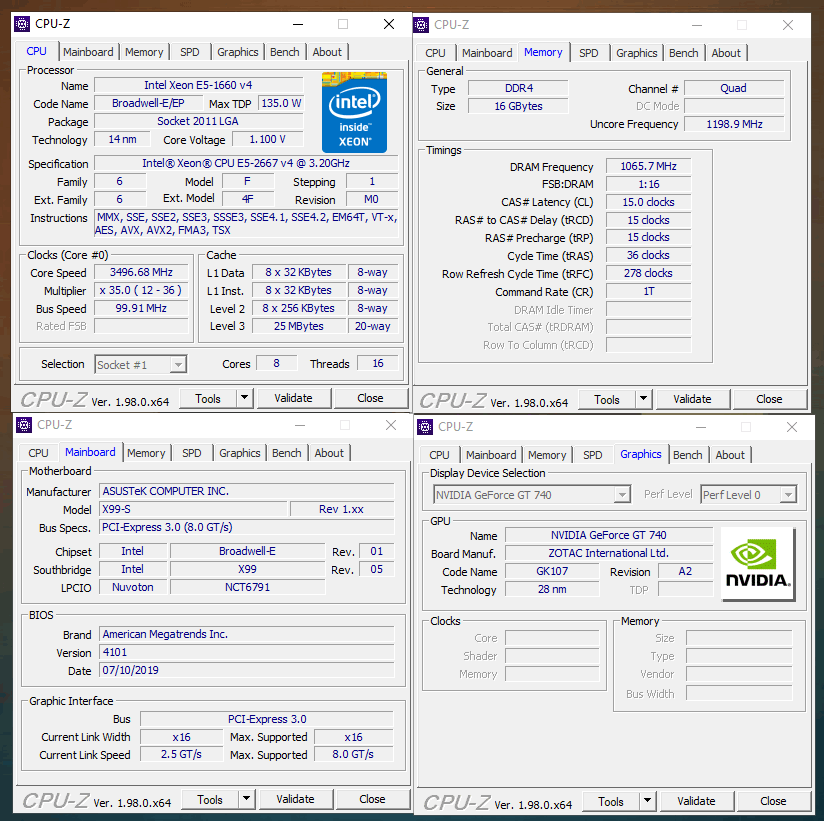824x821 pixels.
Task: Click the BIOS date '07/10/2019'
Action: pyautogui.click(x=247, y=670)
